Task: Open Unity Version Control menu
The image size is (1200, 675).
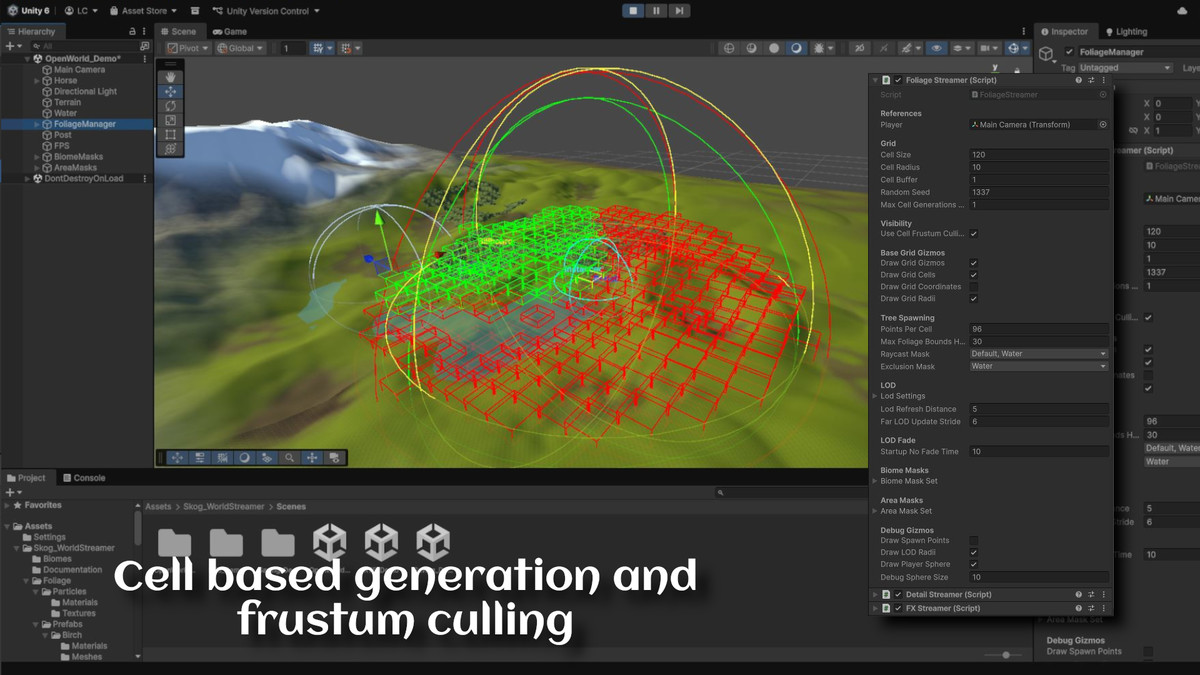Action: point(266,11)
